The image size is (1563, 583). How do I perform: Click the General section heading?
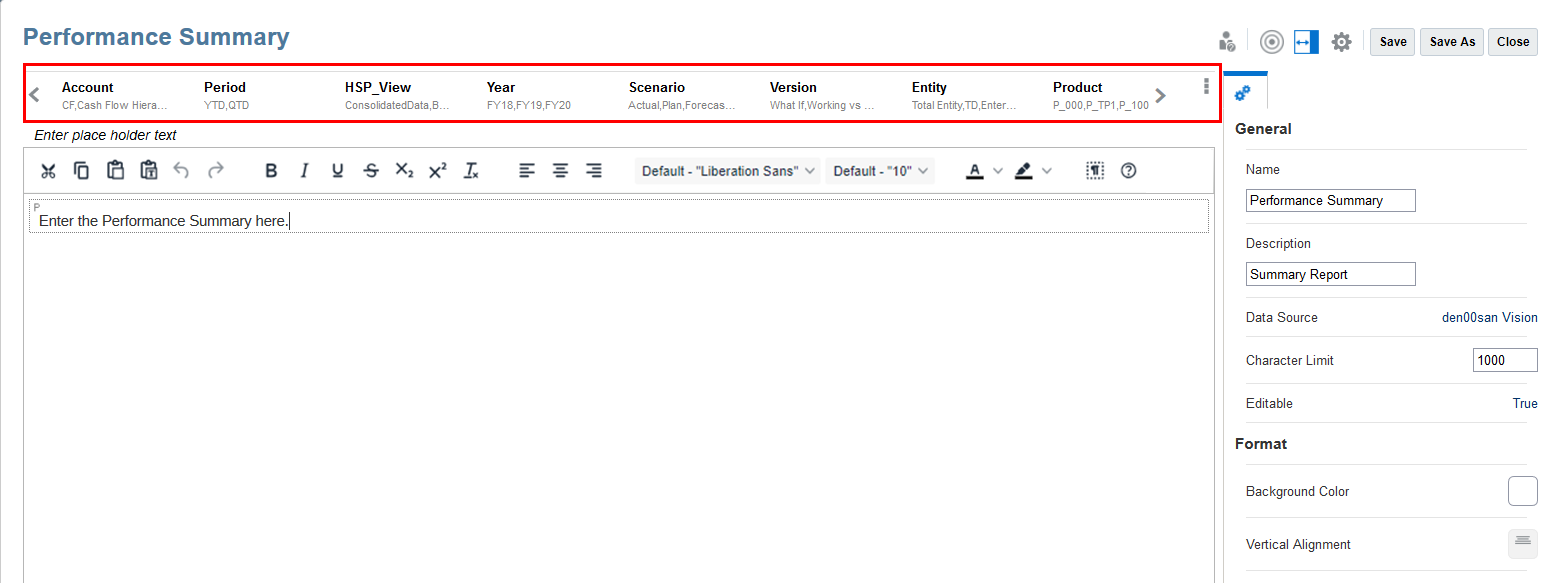pyautogui.click(x=1263, y=129)
